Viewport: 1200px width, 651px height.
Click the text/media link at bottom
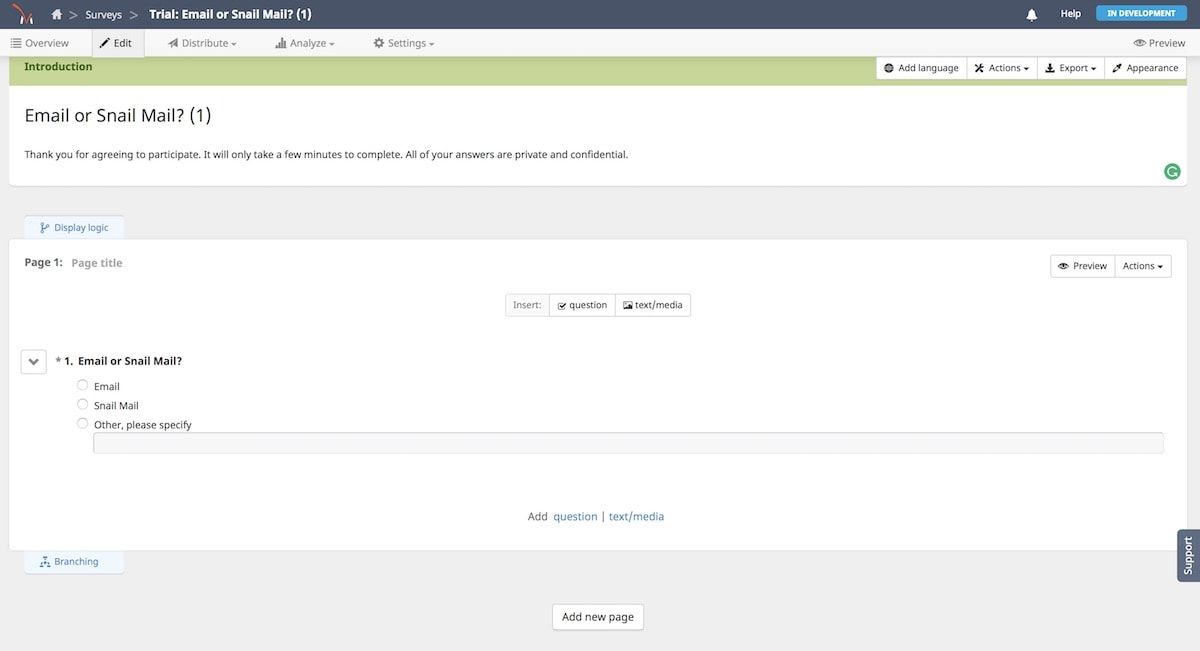(636, 517)
